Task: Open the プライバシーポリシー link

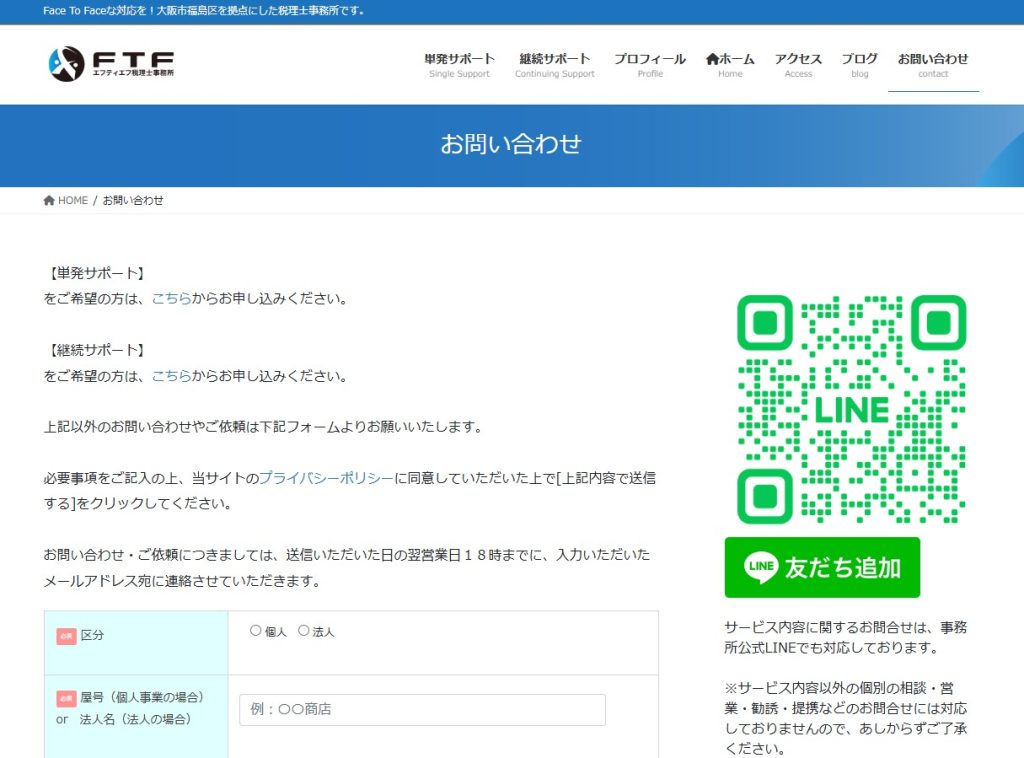Action: tap(327, 478)
